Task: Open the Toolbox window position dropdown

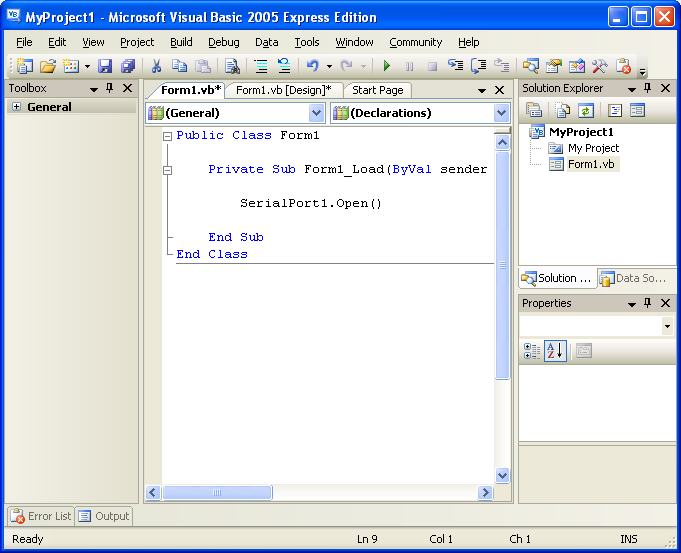Action: (x=93, y=89)
